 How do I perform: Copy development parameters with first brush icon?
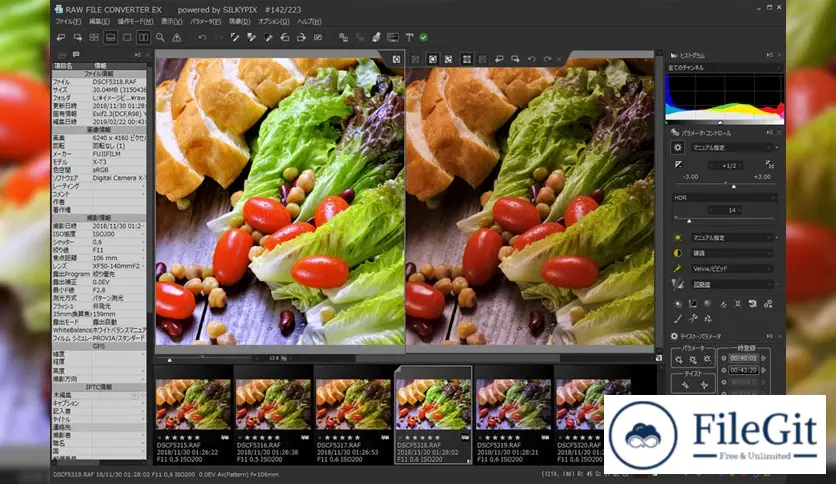(235, 37)
